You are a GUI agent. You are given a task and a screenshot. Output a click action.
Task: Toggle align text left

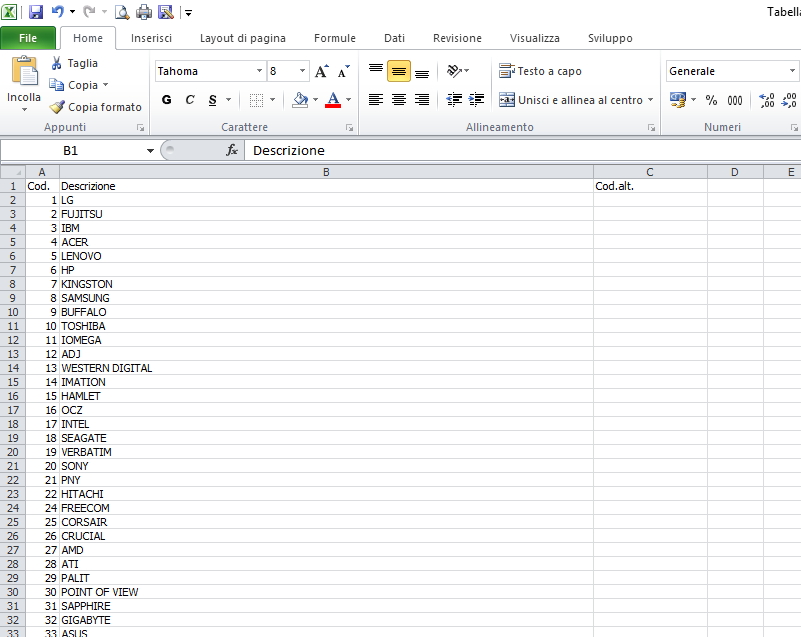[x=376, y=100]
